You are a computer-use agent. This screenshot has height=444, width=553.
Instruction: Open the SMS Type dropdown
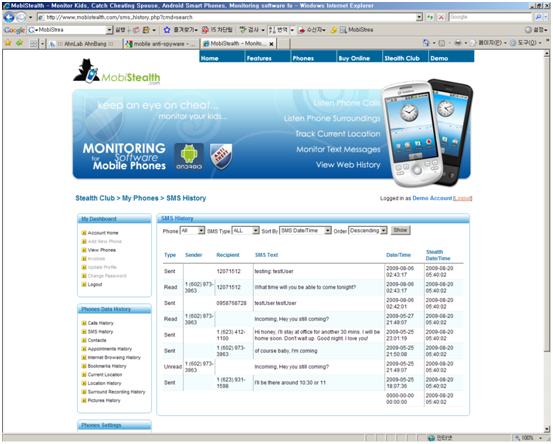245,231
